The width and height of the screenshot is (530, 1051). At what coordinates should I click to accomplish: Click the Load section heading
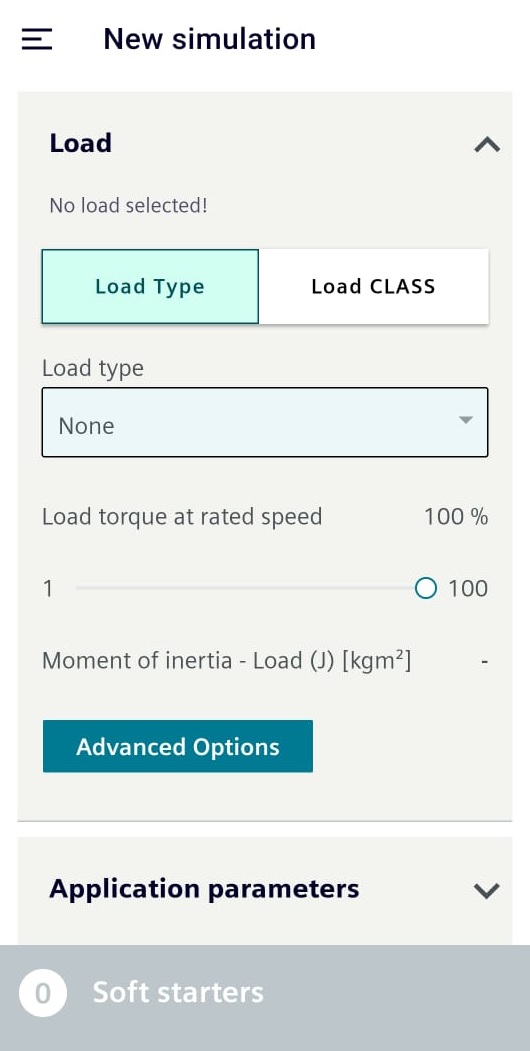[x=80, y=143]
